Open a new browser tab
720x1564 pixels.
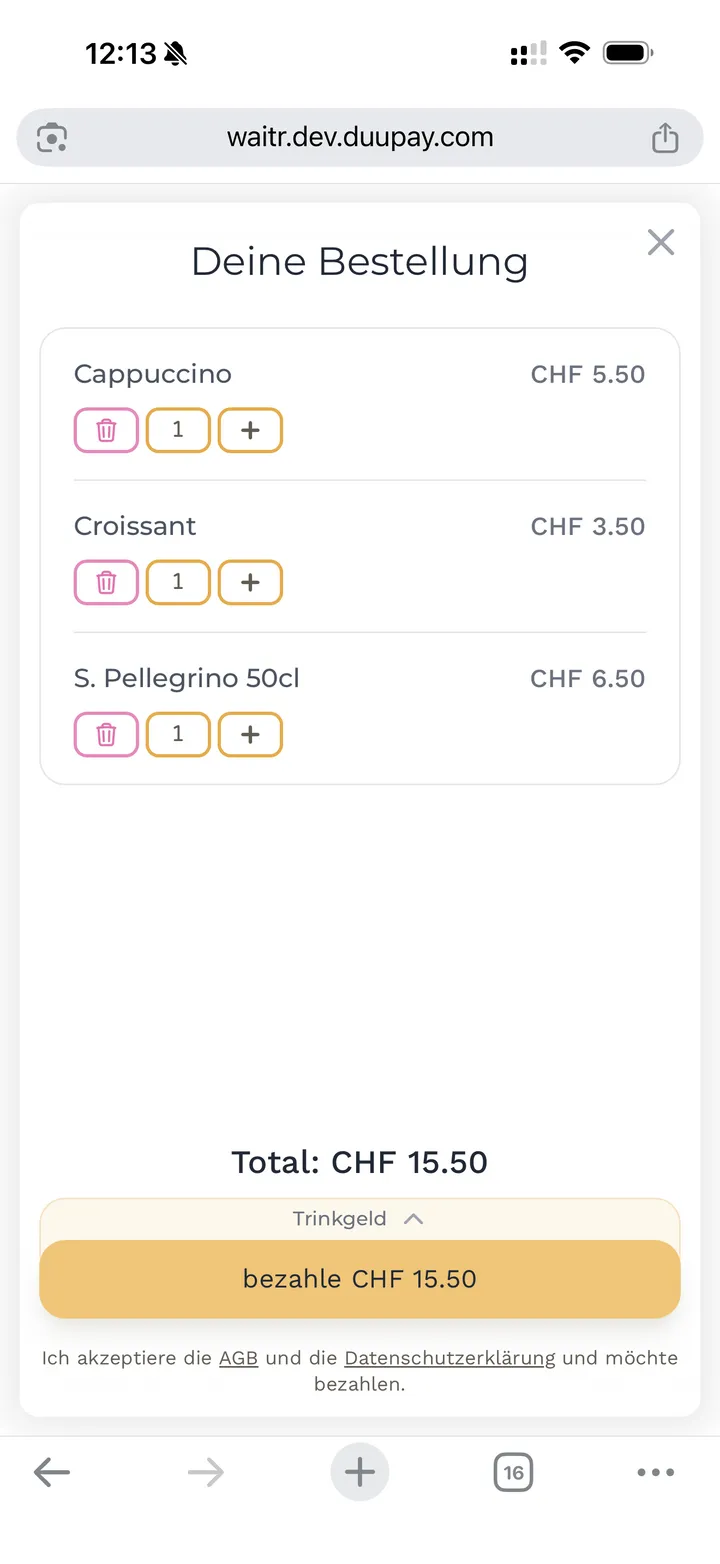click(360, 1472)
